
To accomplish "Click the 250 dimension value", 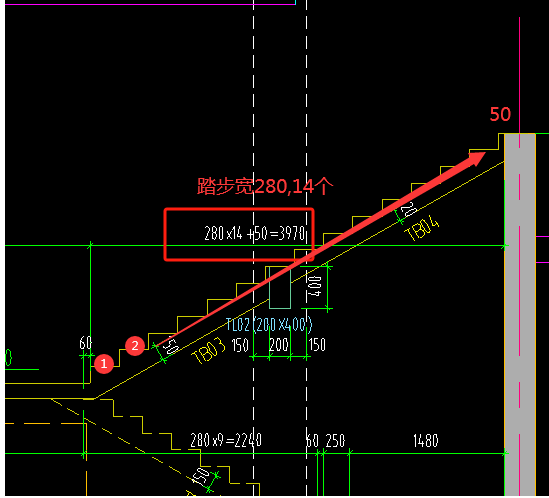I will point(335,441).
